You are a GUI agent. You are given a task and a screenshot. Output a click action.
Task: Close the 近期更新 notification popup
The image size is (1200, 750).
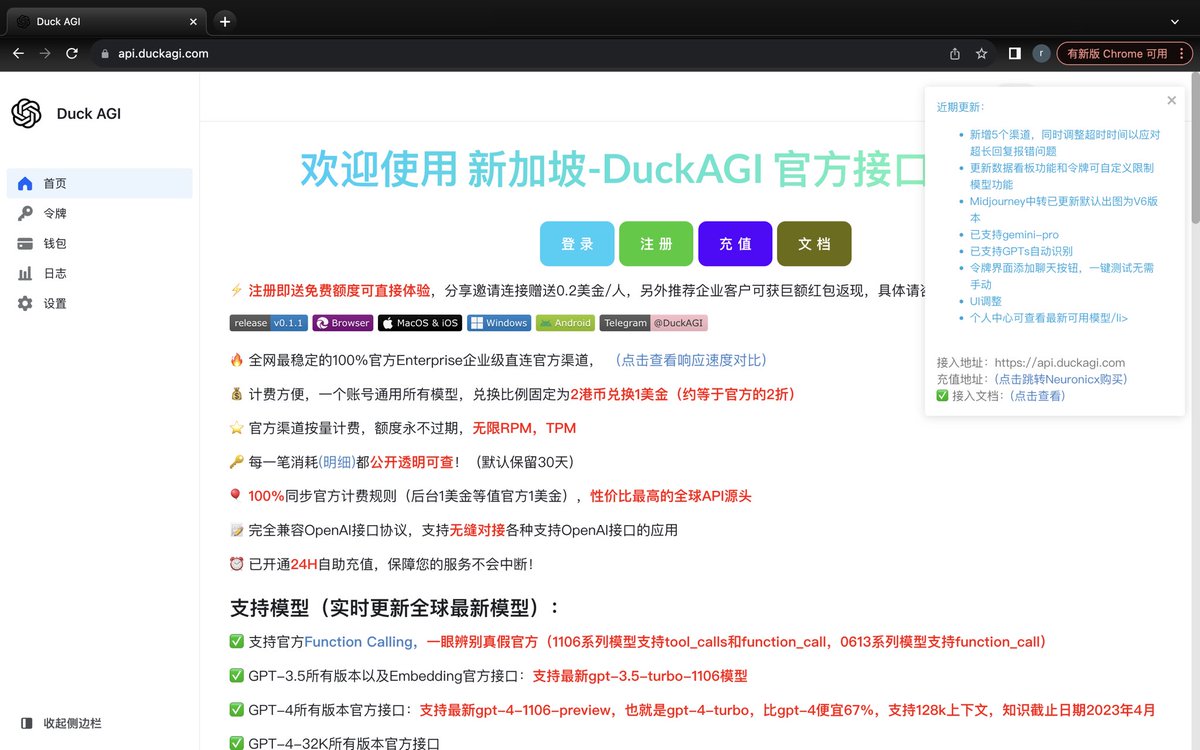click(1171, 100)
